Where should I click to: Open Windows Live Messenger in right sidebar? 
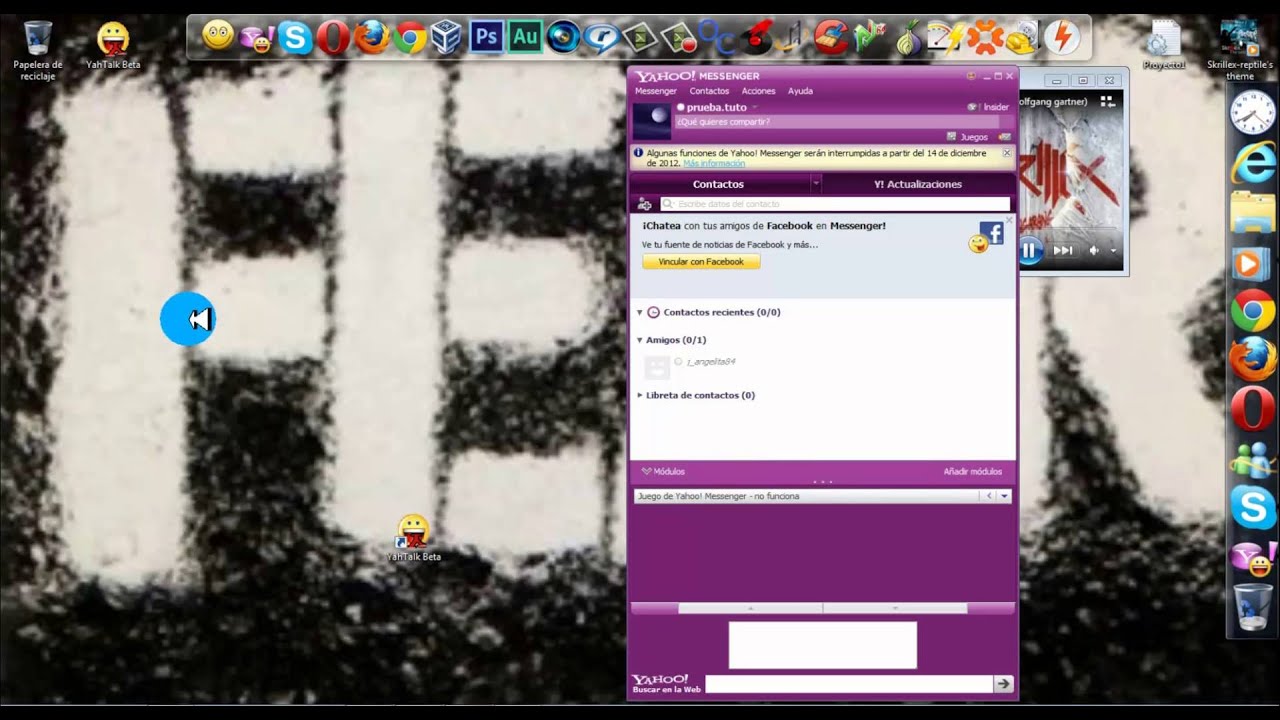(x=1253, y=459)
